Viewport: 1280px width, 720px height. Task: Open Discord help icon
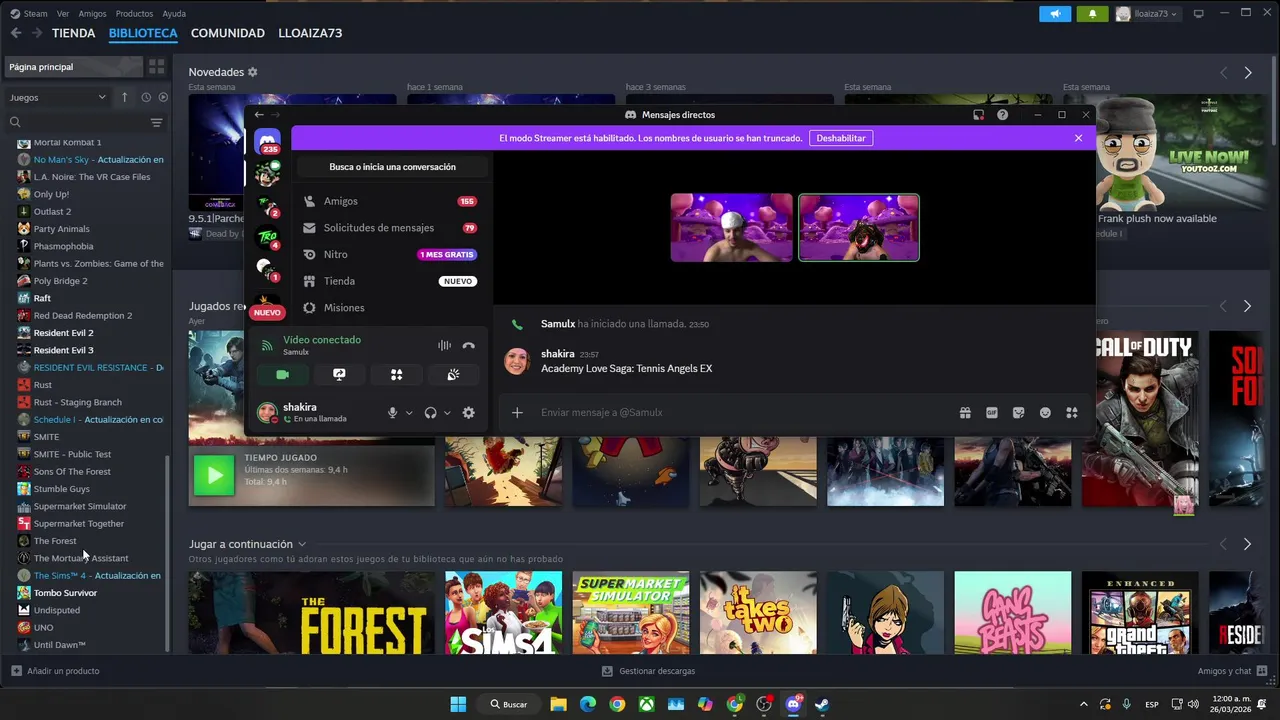tap(1002, 115)
